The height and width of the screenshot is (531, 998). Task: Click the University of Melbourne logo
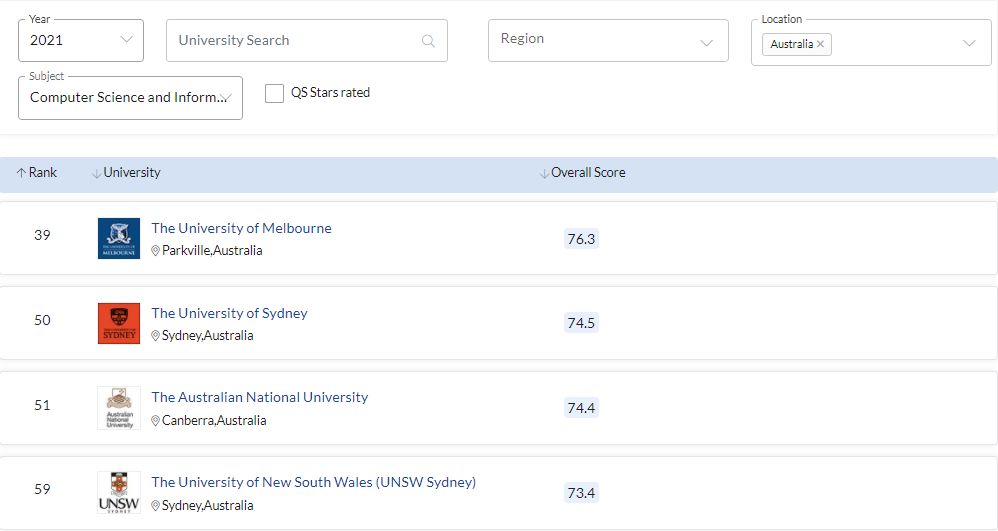tap(119, 238)
